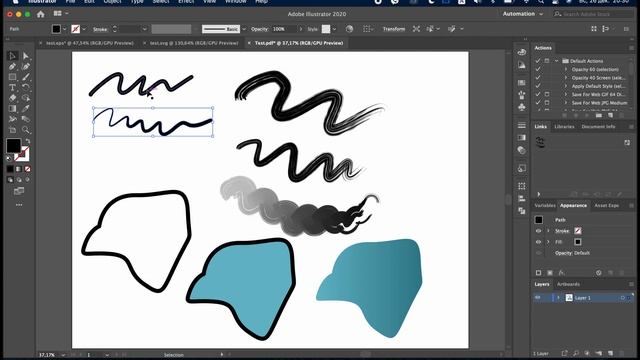Open the Pathfinder panel dock icon
Image resolution: width=640 pixels, height=360 pixels.
(522, 211)
